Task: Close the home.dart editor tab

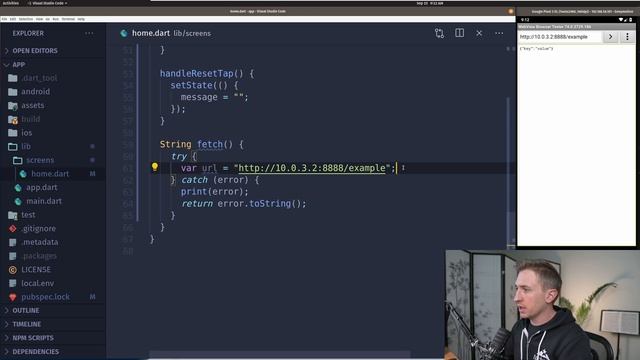Action: (x=479, y=33)
